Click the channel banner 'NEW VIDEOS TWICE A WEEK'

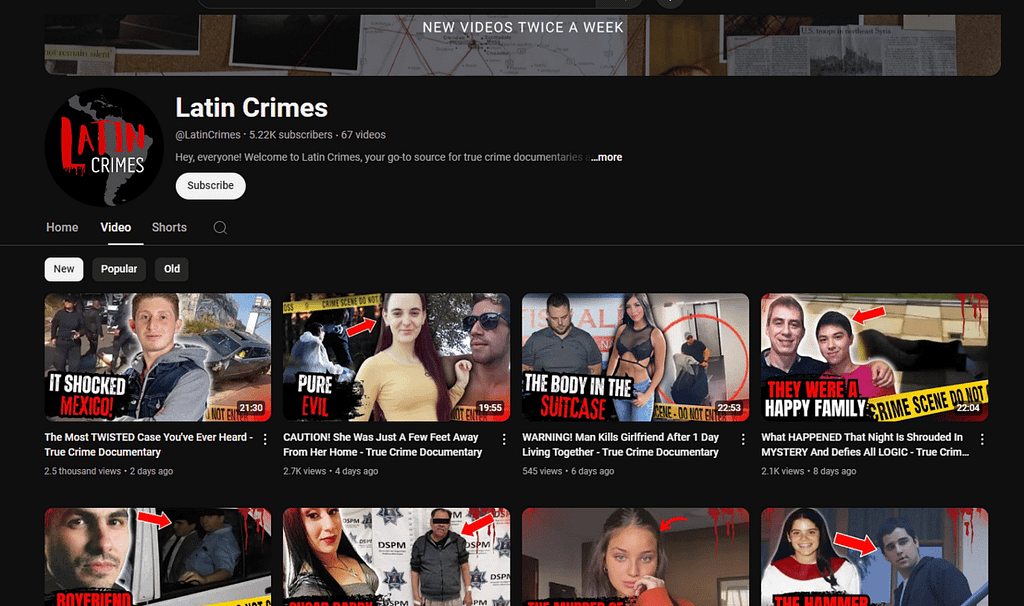point(522,44)
